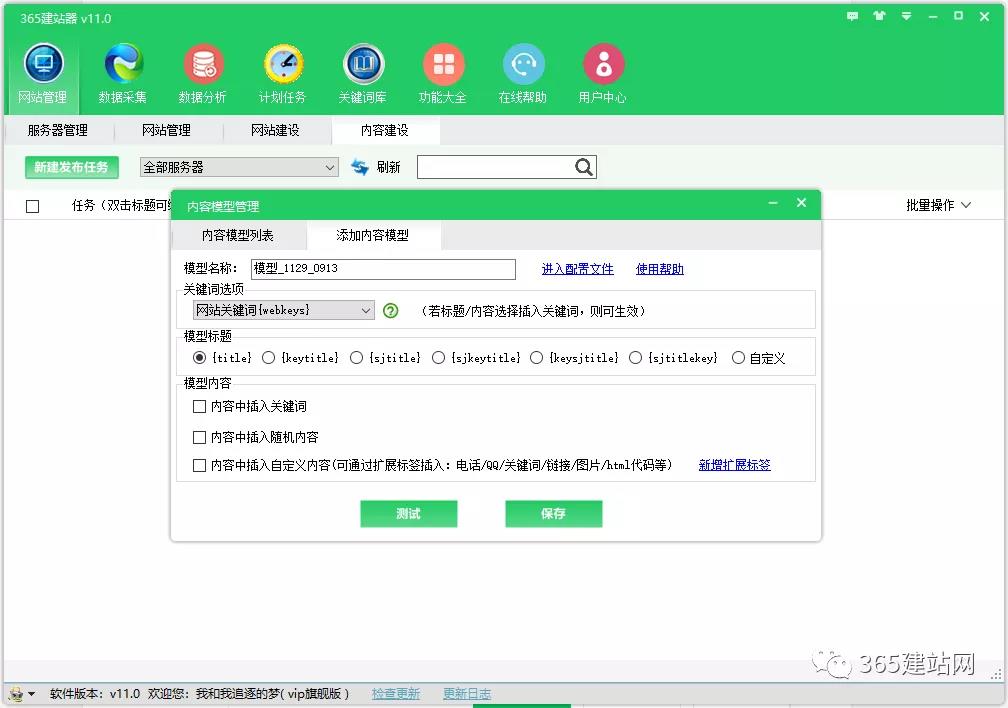Select the {keysjtitle} radio option

[537, 358]
